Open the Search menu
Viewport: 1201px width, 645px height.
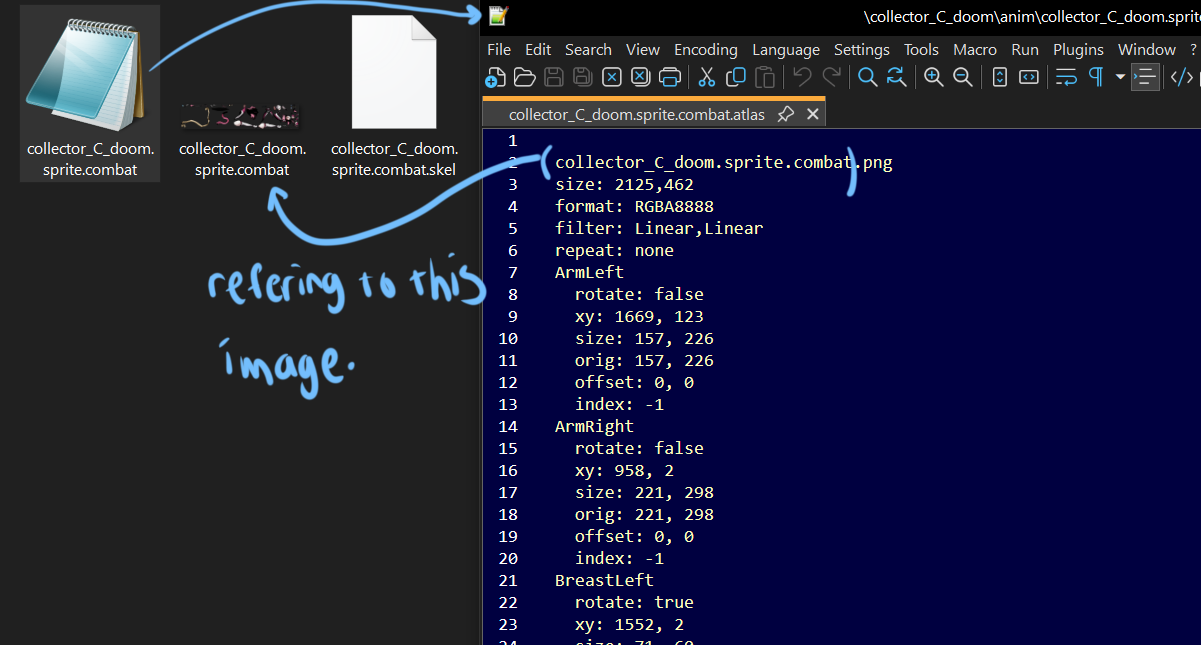pyautogui.click(x=588, y=49)
